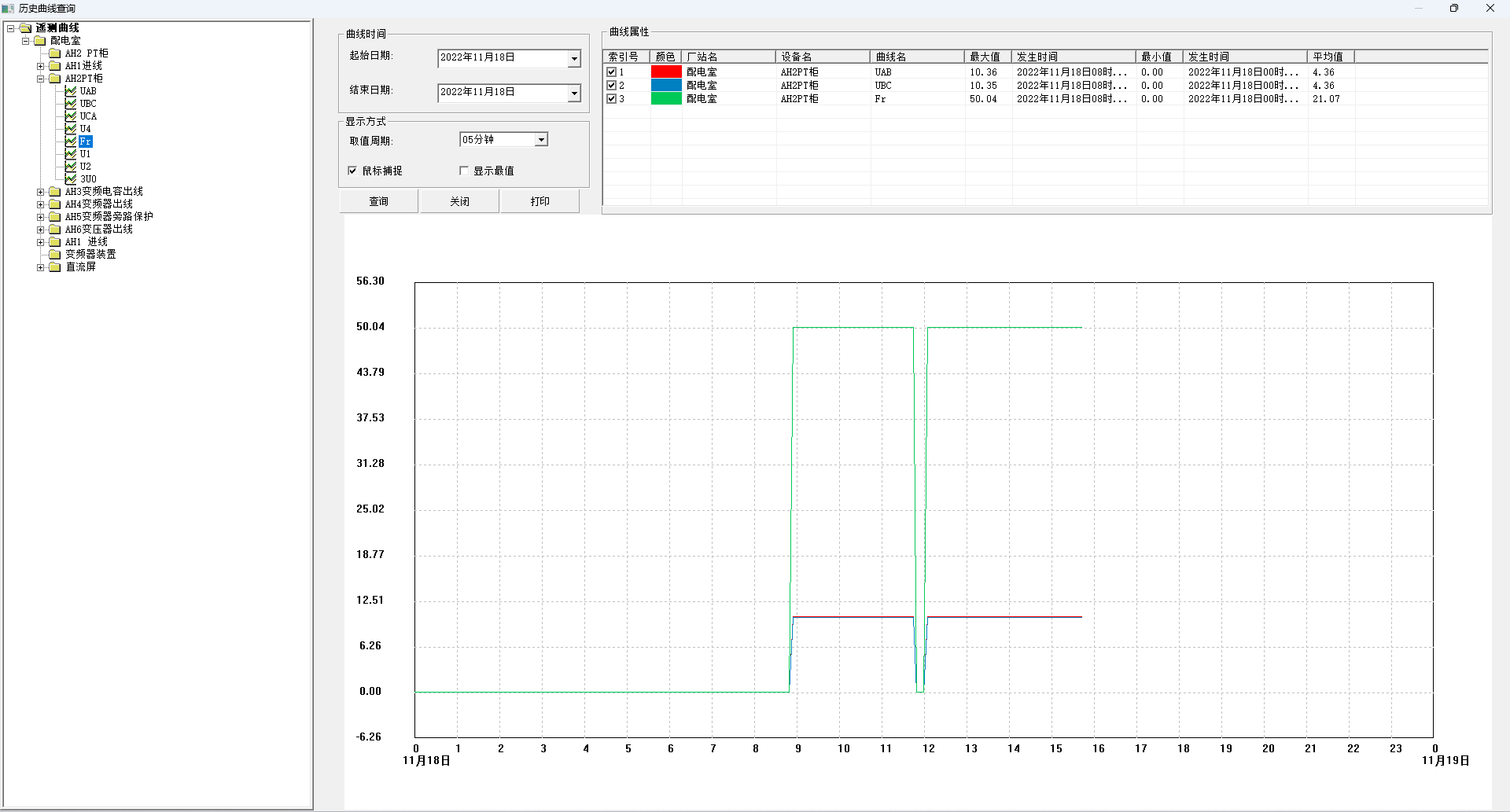Click the chart icon next to 3U0

(x=71, y=179)
